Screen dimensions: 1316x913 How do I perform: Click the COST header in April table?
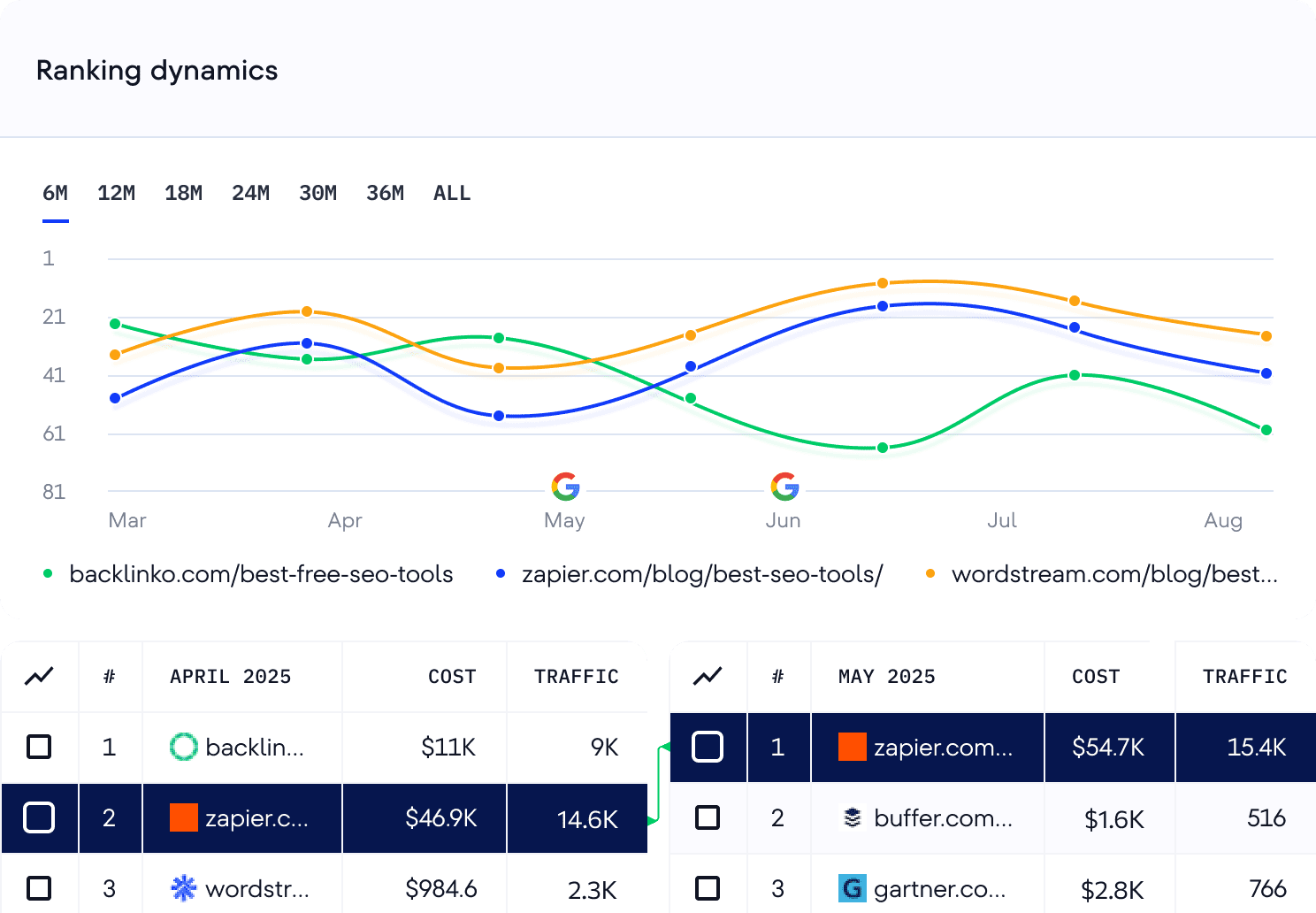coord(452,677)
